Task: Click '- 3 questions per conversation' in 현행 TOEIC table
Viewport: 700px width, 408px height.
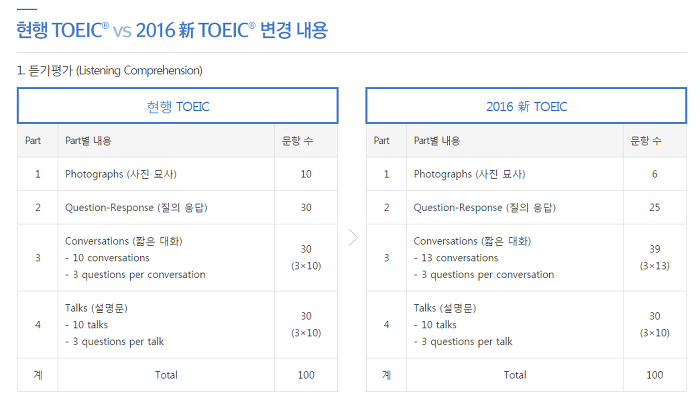Action: click(135, 275)
